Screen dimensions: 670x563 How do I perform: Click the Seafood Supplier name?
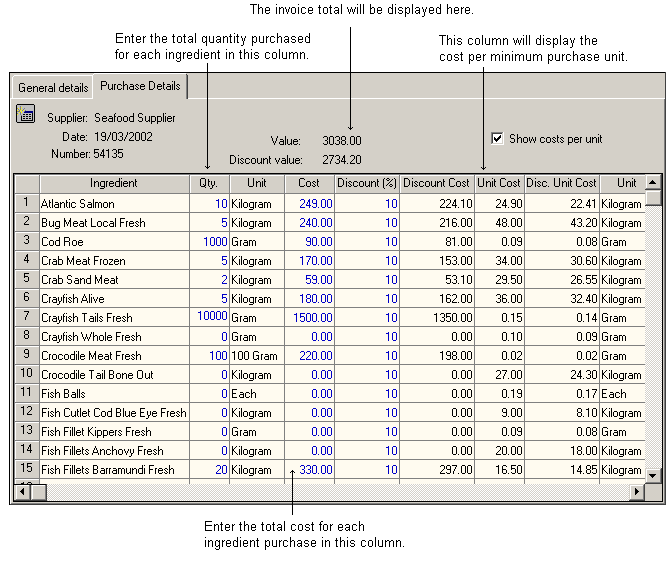135,118
